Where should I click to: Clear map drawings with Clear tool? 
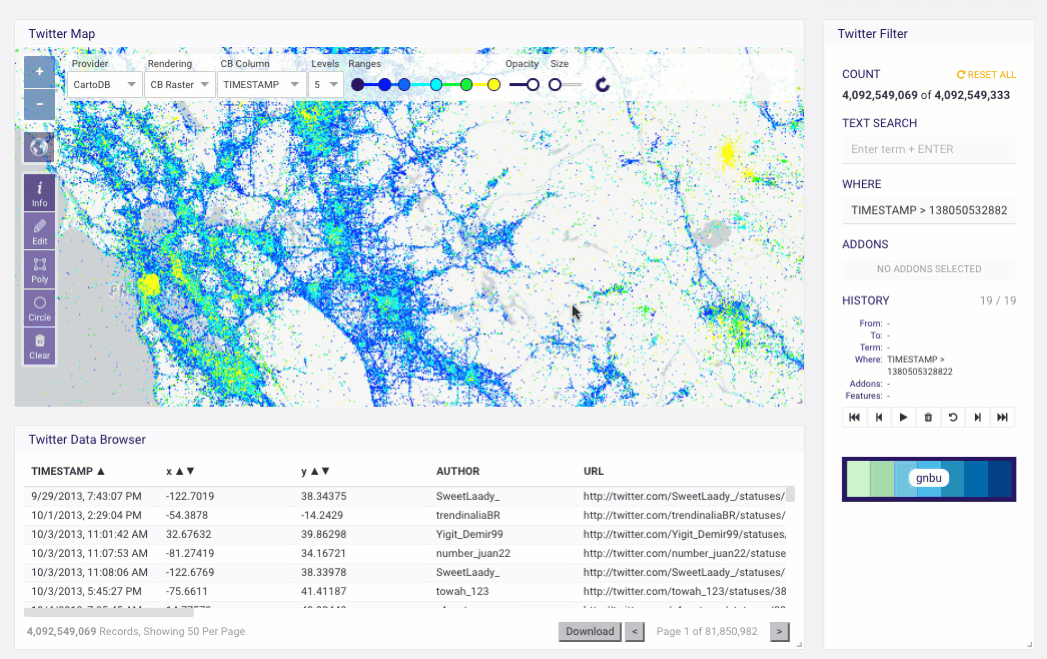point(39,347)
